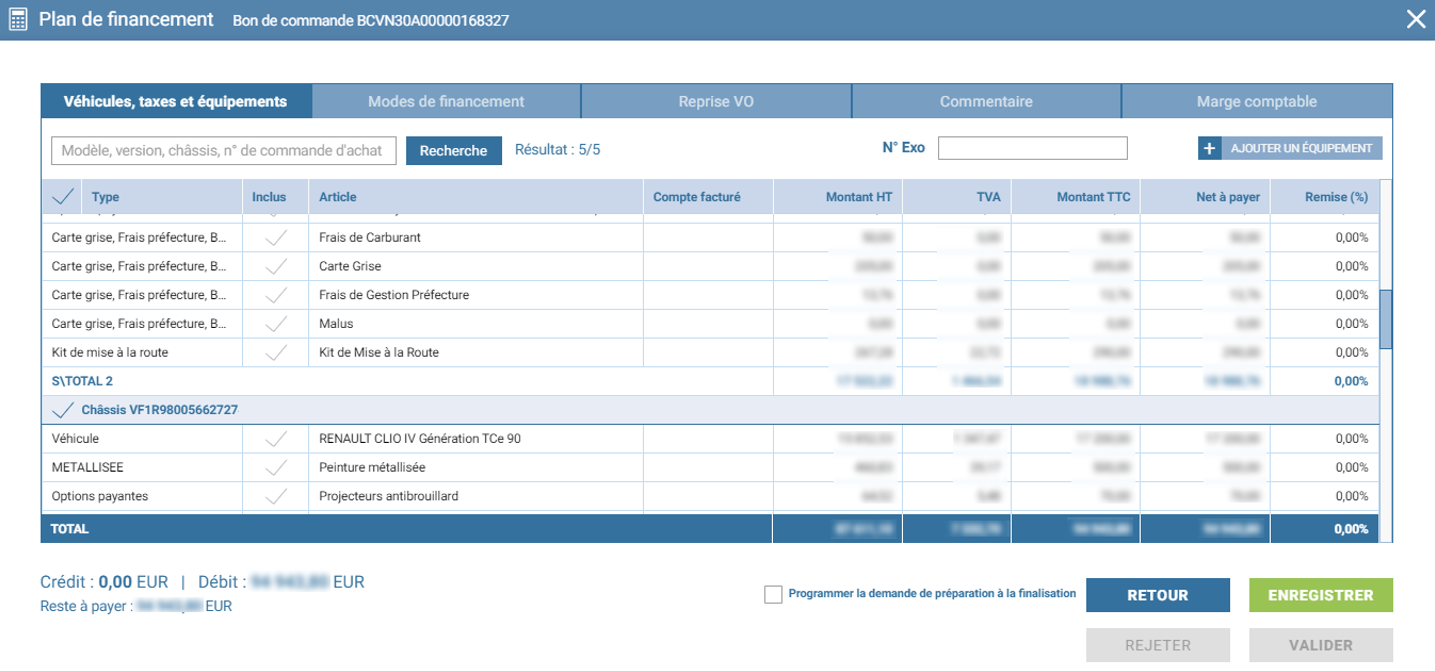Click the Crédit : 0,00 EUR amount
The image size is (1435, 671).
coord(104,582)
